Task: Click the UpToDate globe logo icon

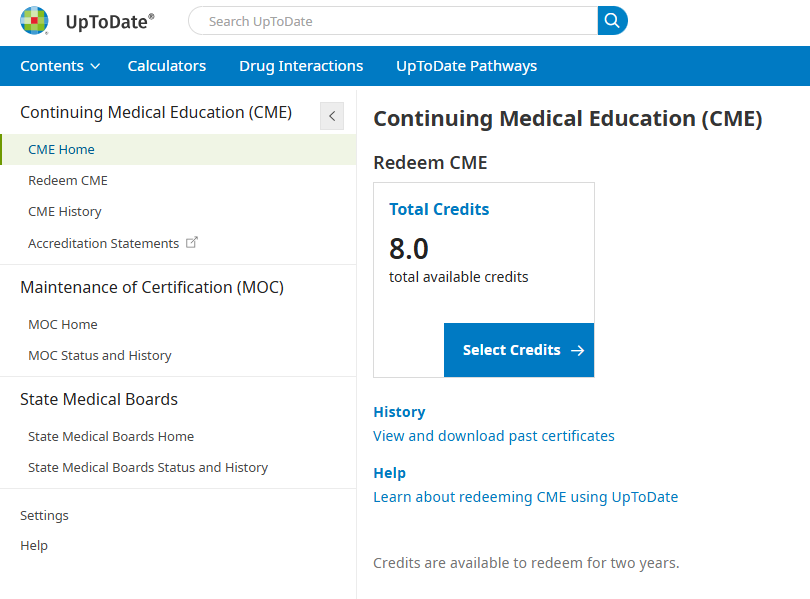Action: coord(34,21)
